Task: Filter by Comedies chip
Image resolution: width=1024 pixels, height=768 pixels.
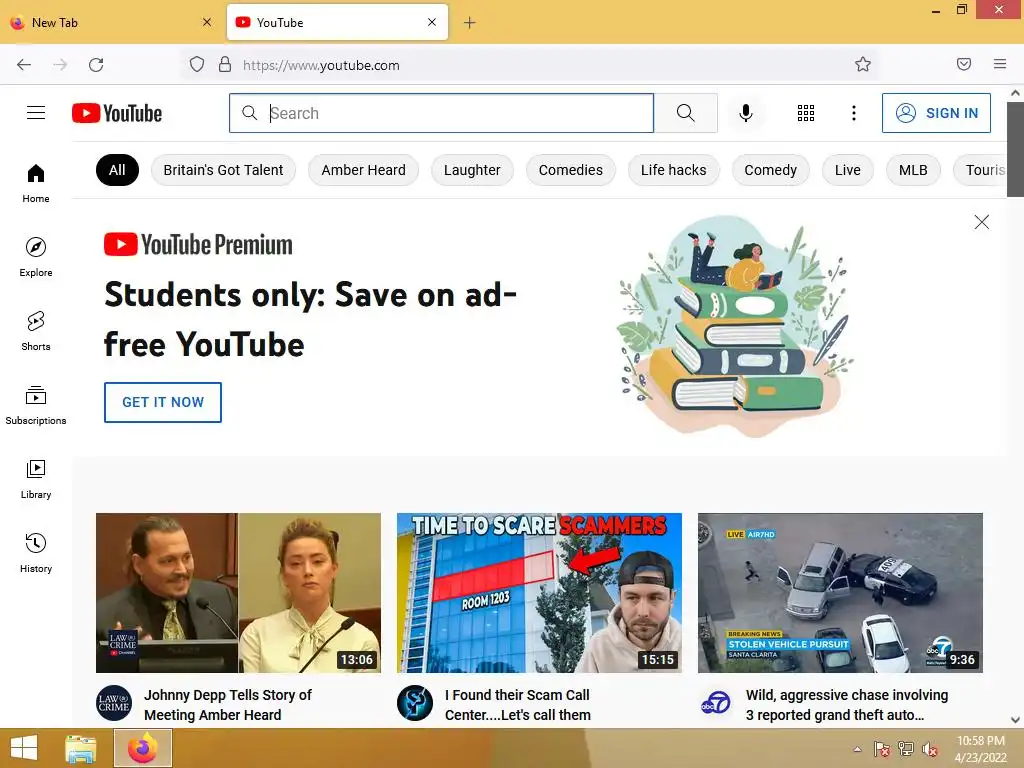Action: [x=571, y=170]
